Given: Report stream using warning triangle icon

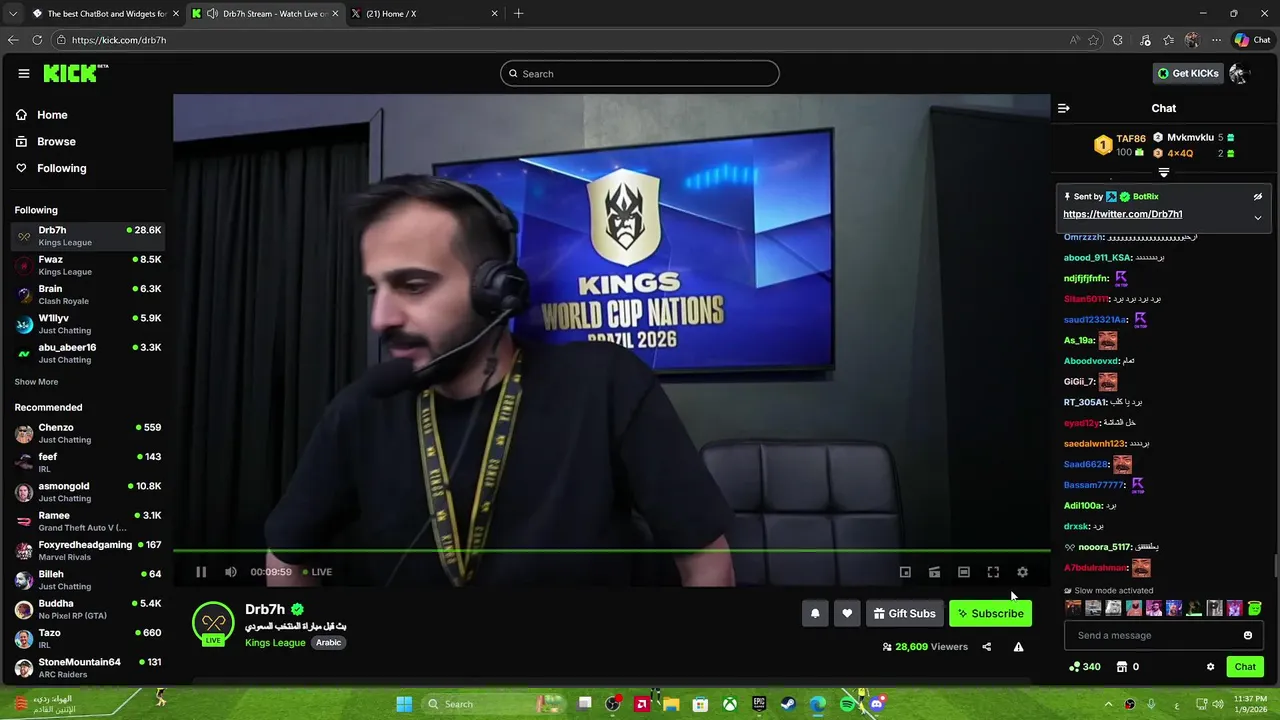Looking at the screenshot, I should [1018, 647].
